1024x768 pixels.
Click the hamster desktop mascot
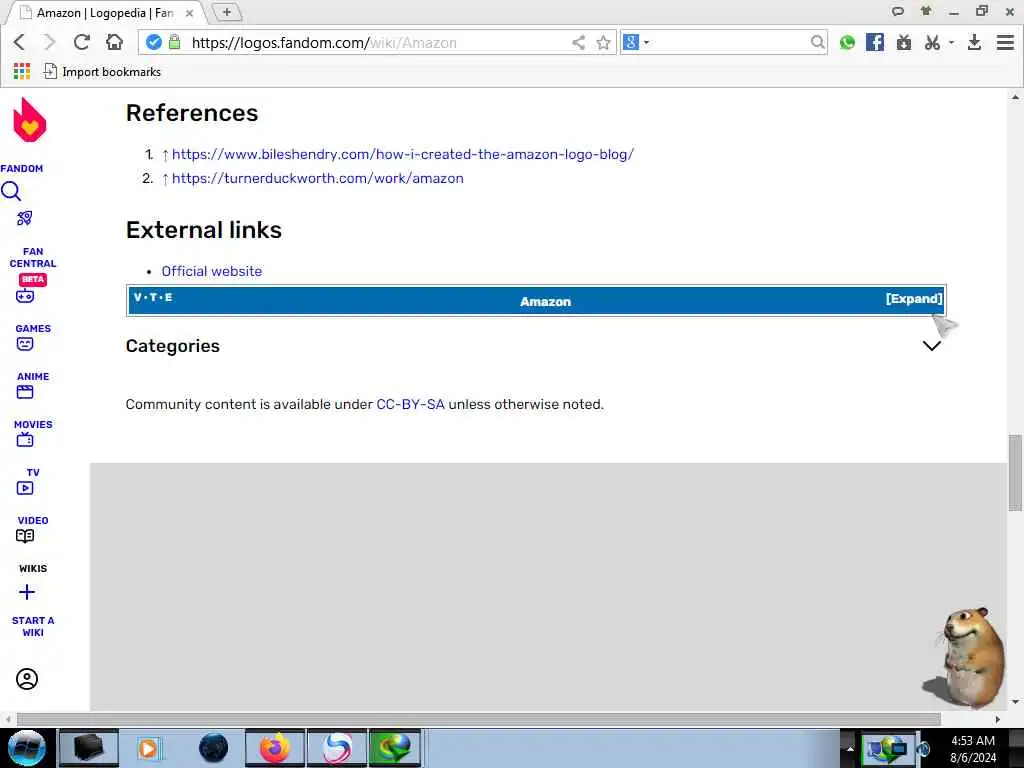click(x=966, y=658)
